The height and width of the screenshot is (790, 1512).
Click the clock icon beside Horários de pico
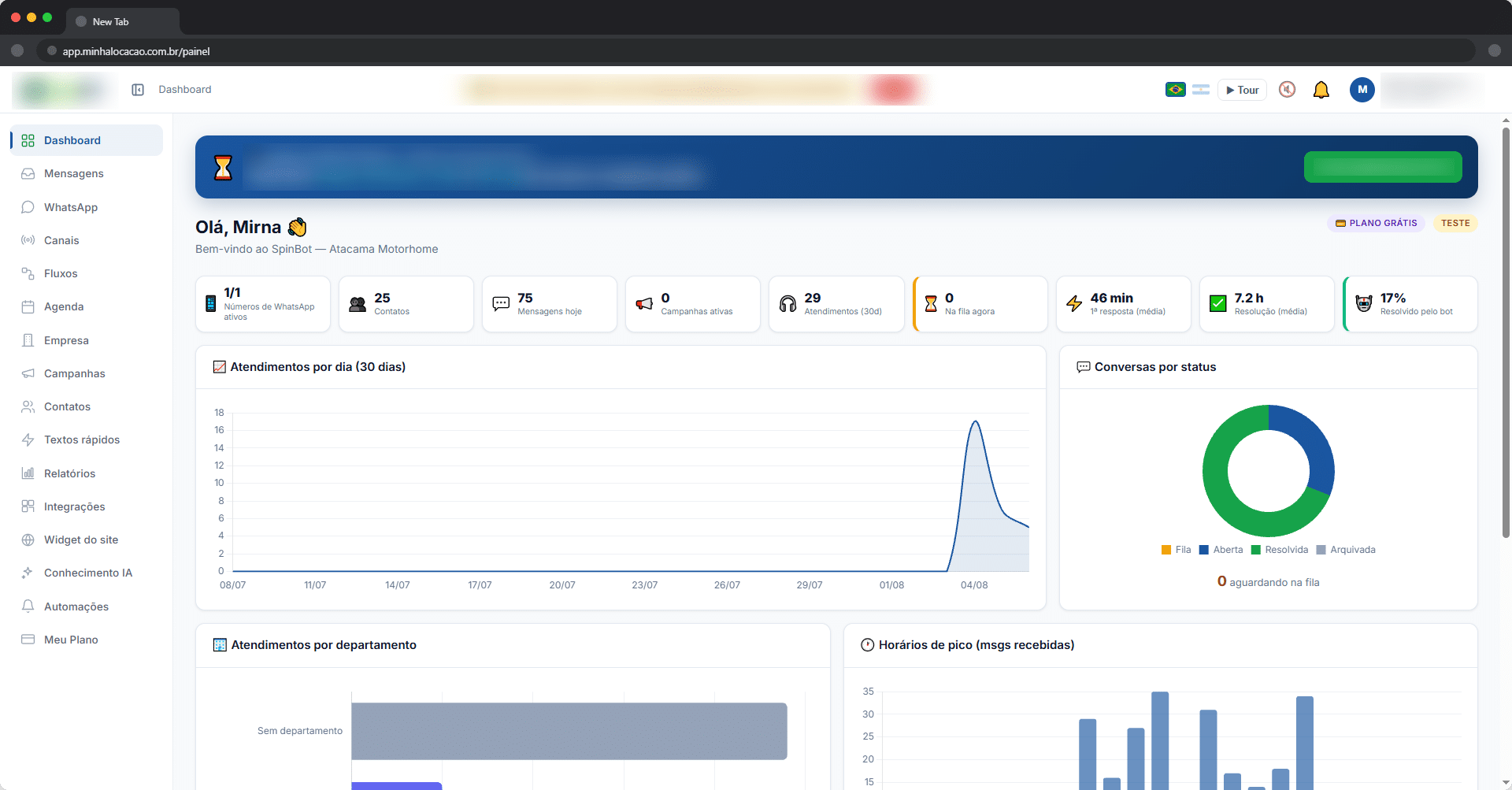868,645
